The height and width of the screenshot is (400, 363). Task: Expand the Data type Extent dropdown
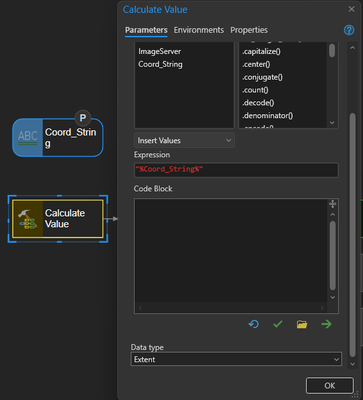click(x=236, y=359)
